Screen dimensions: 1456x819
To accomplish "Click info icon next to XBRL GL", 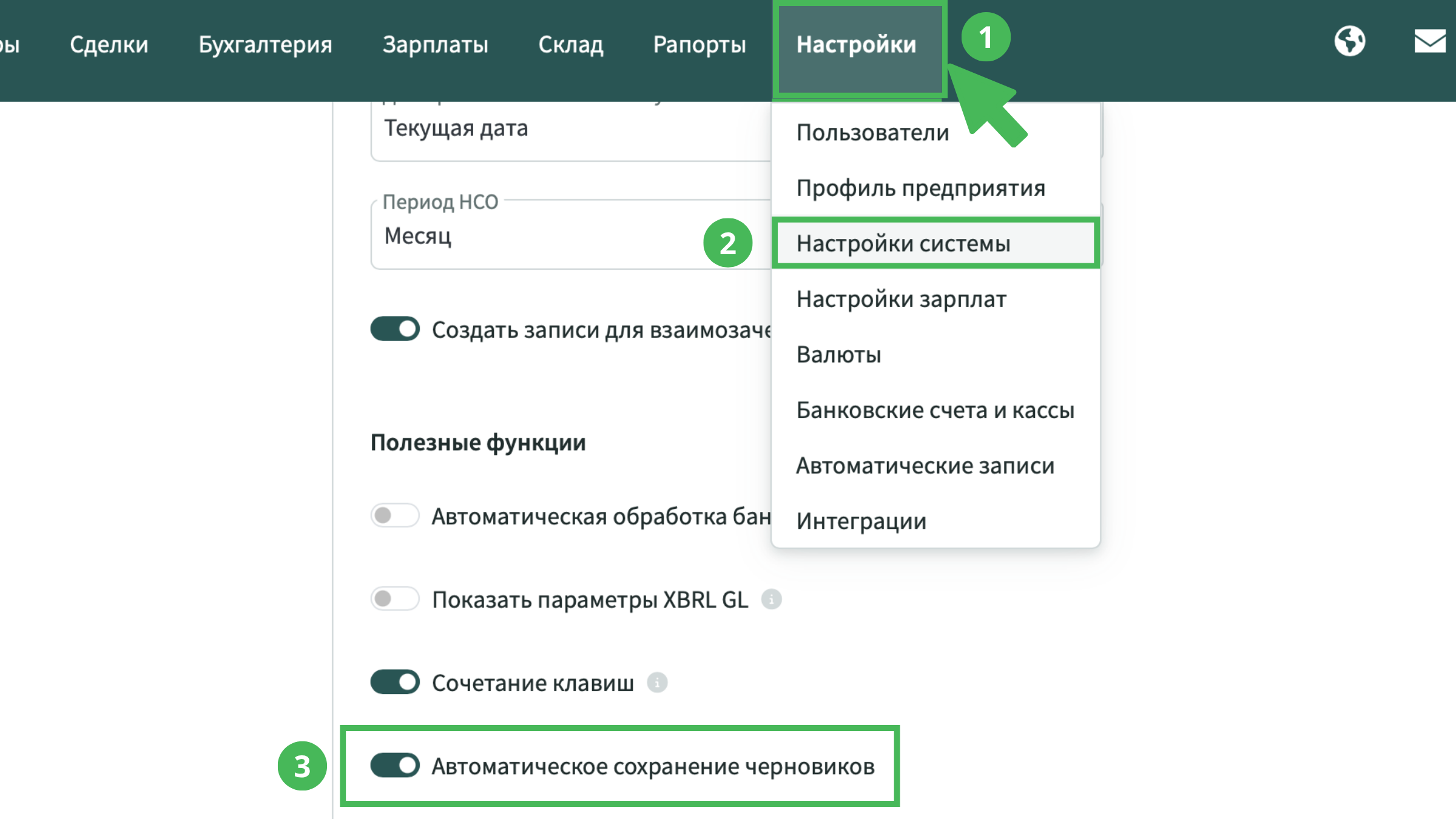I will click(771, 599).
